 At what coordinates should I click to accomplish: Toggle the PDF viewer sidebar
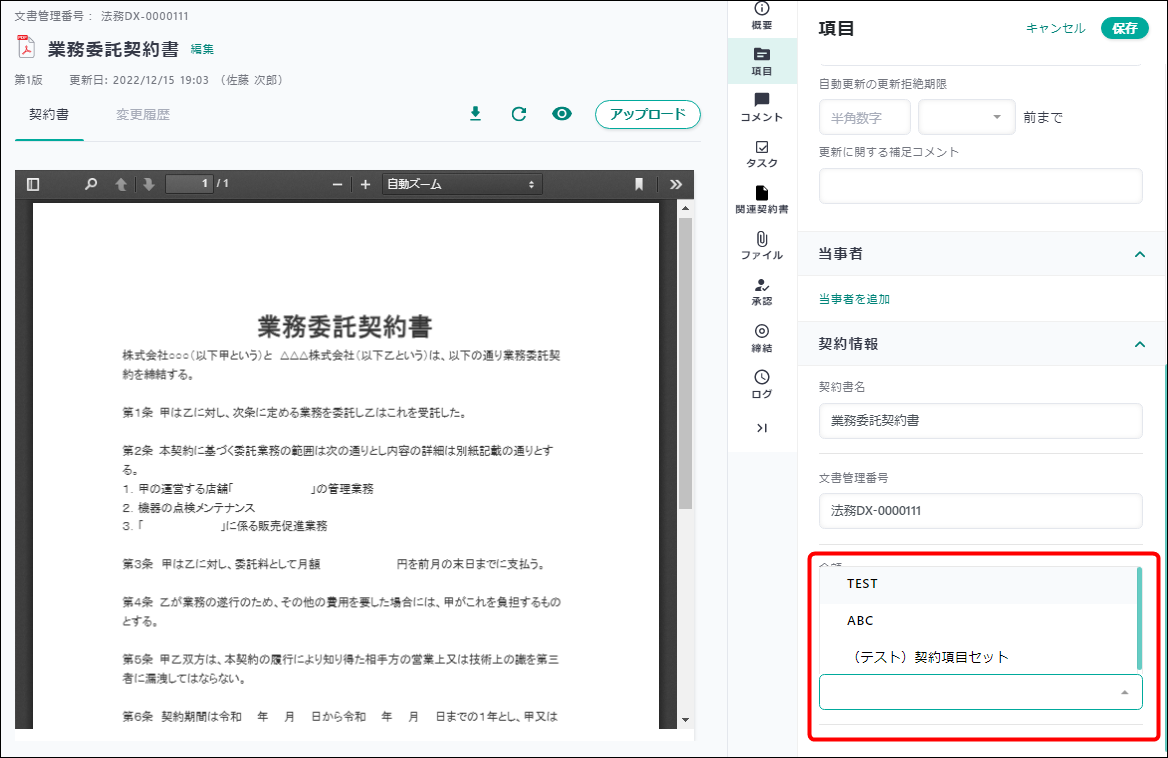coord(33,184)
